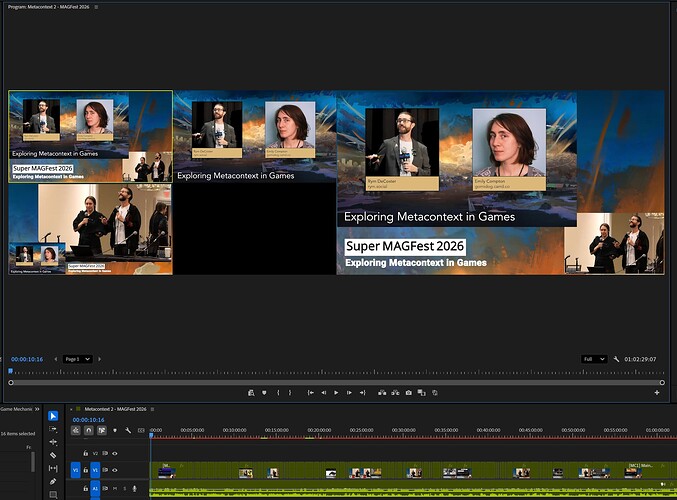
Task: Play the program sequence
Action: coord(336,393)
